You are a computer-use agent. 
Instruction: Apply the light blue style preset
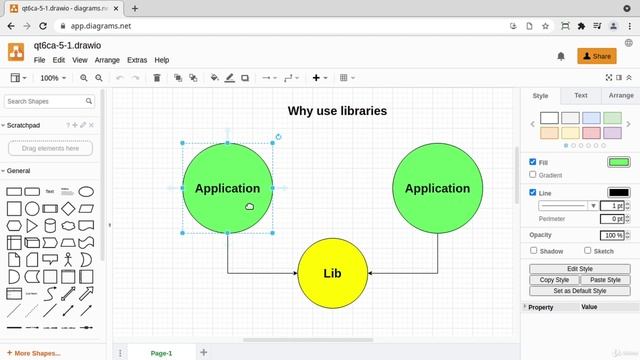tap(591, 118)
